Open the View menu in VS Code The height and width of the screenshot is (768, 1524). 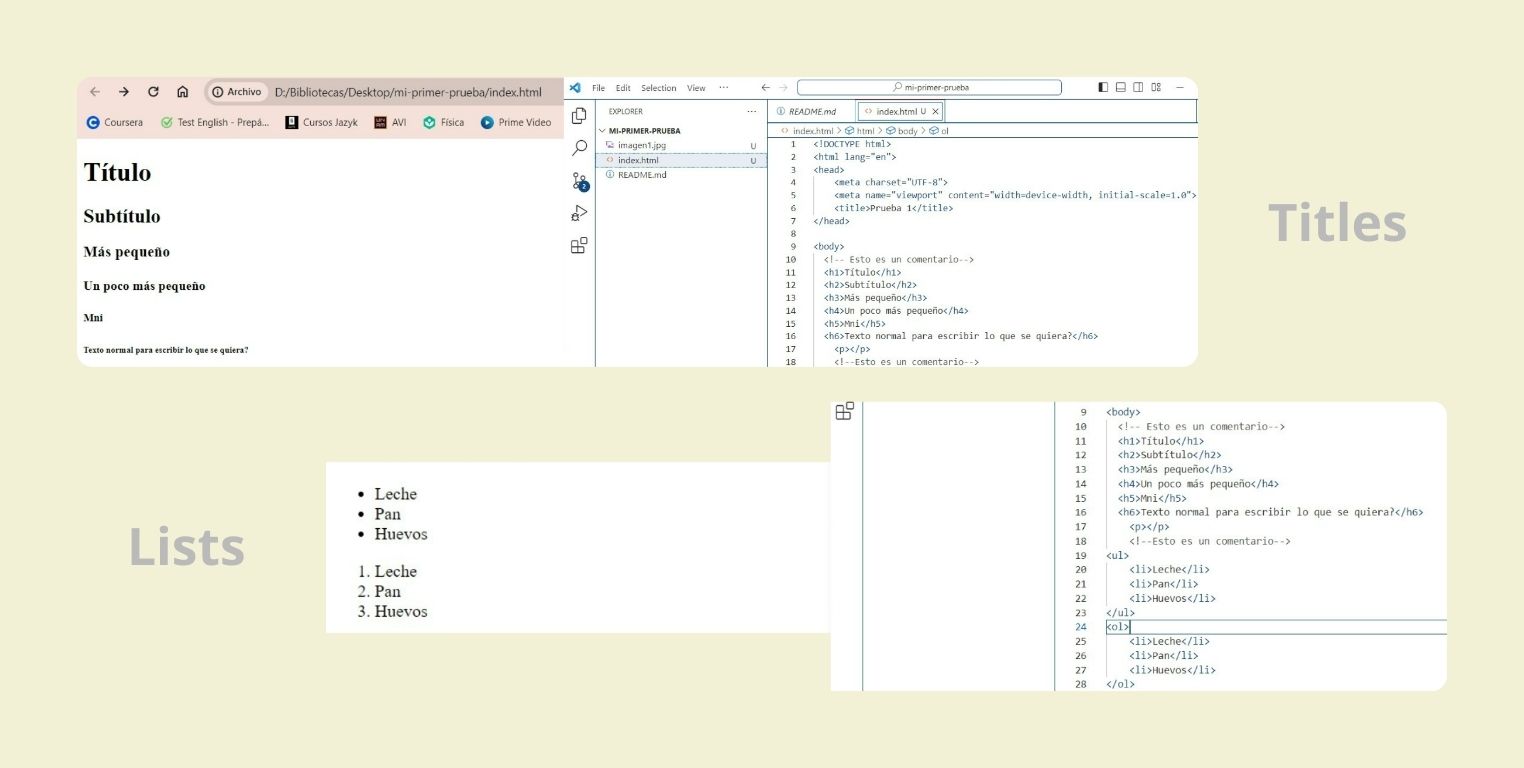click(696, 88)
